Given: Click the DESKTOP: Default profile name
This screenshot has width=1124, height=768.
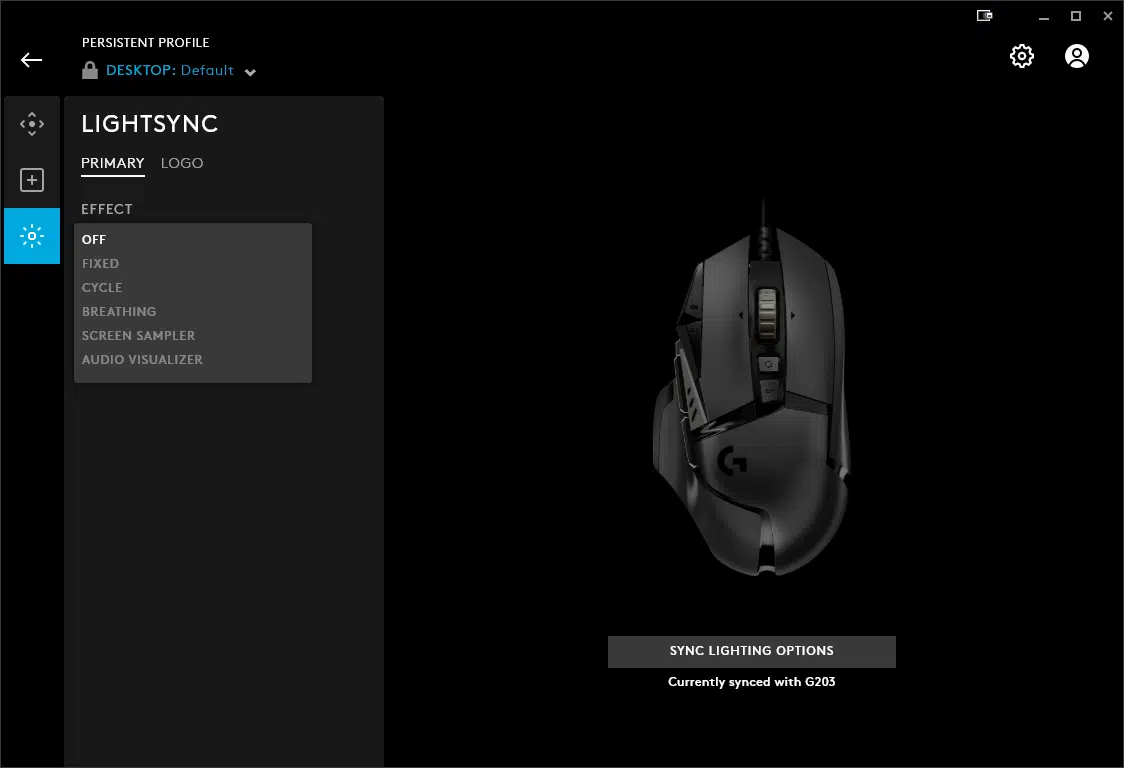Looking at the screenshot, I should 170,70.
